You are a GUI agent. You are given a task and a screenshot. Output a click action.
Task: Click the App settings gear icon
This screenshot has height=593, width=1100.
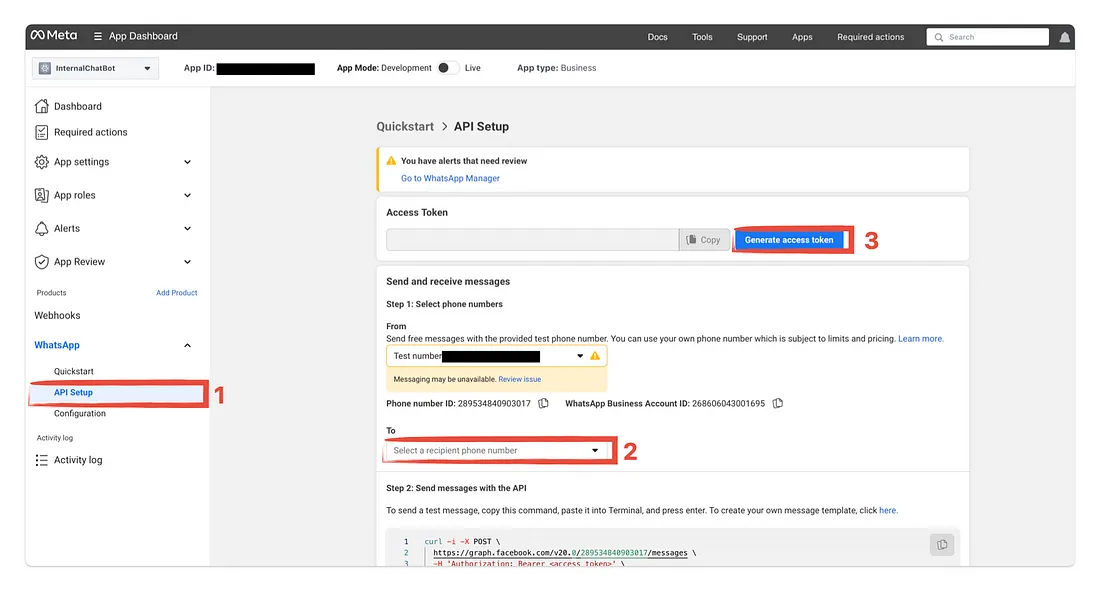click(x=41, y=162)
